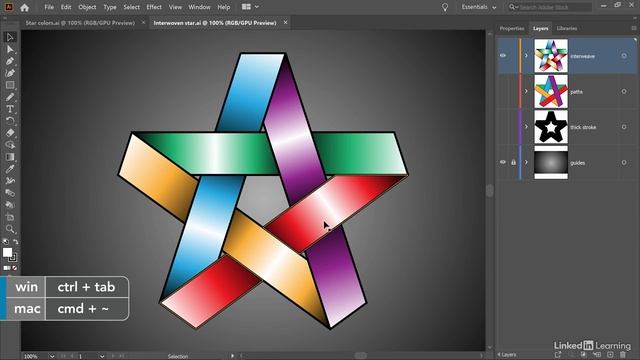The height and width of the screenshot is (360, 640).
Task: Switch to the Properties panel tab
Action: [x=512, y=28]
